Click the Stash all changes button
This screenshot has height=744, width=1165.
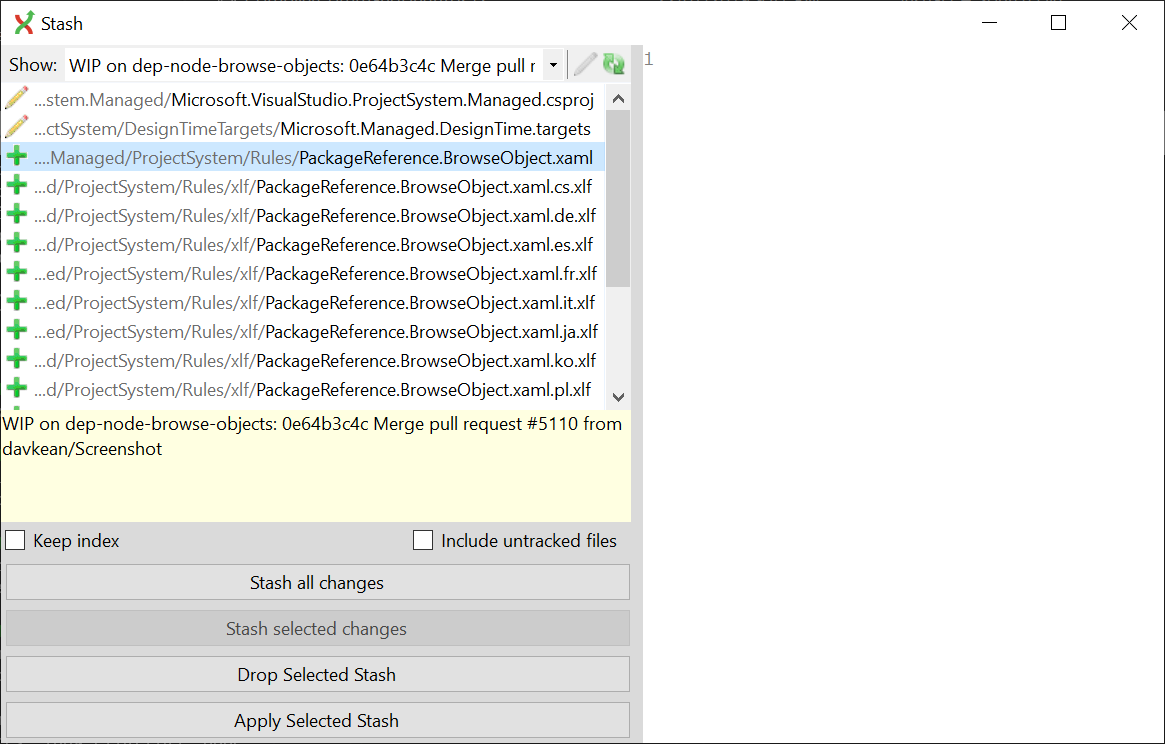tap(316, 582)
